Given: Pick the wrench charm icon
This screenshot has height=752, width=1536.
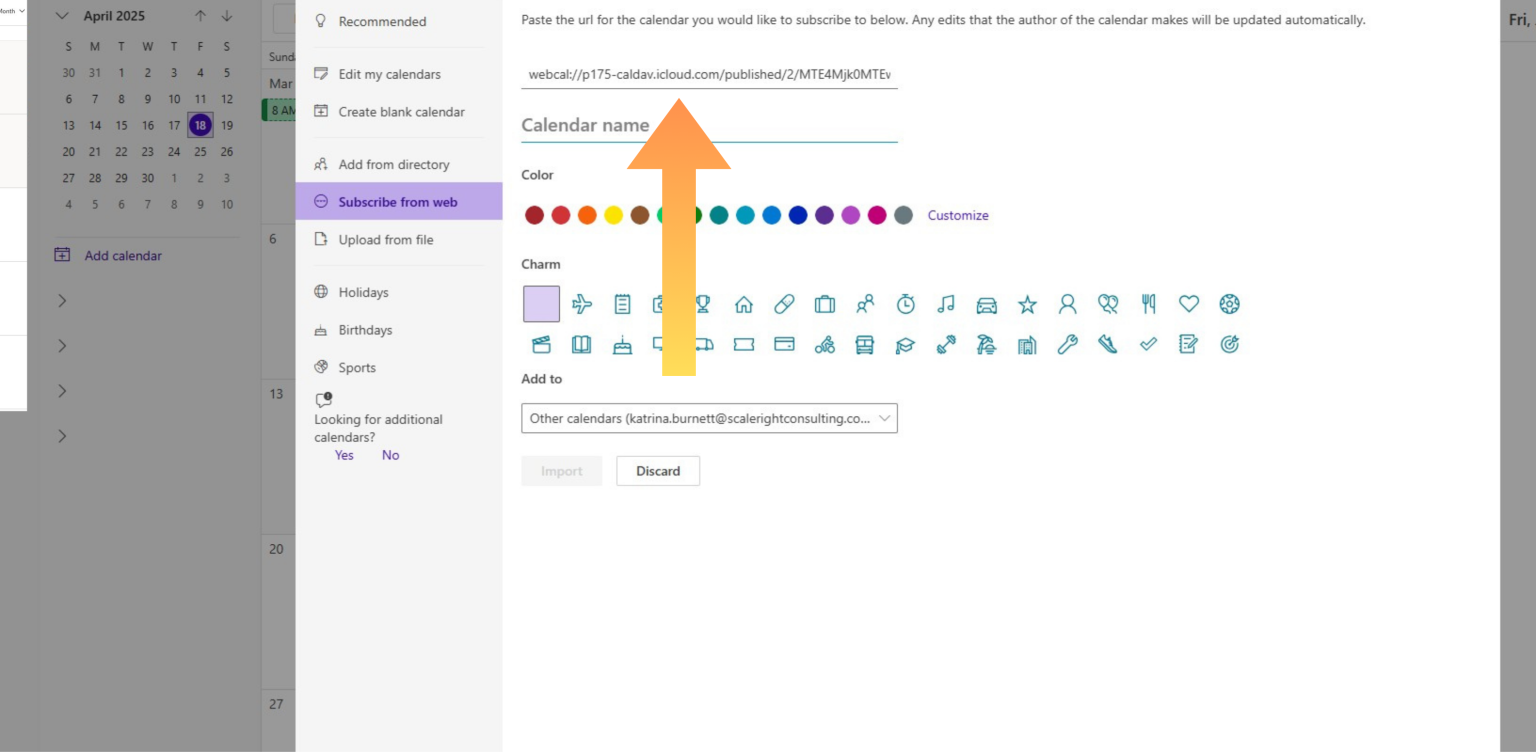Looking at the screenshot, I should (x=1068, y=345).
